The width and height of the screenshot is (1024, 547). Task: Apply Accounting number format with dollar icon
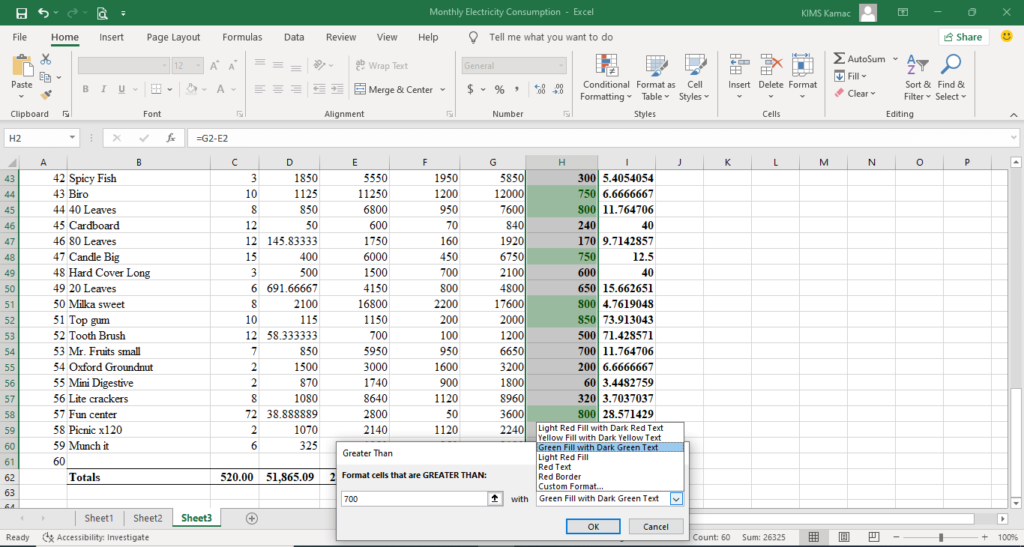pos(470,89)
